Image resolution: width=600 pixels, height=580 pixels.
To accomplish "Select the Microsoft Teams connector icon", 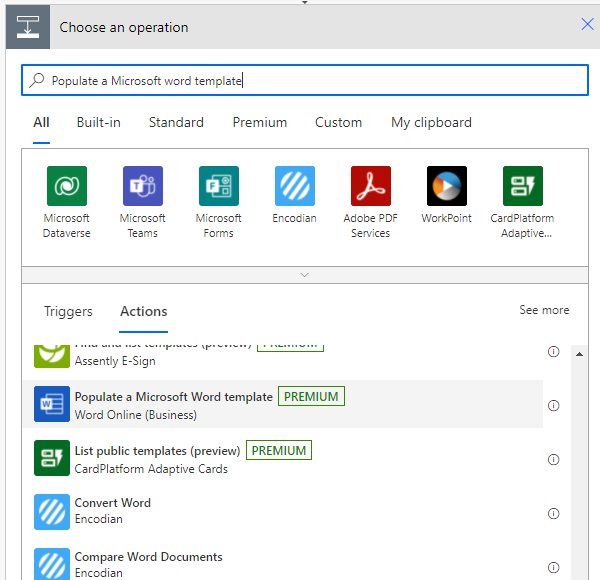I will pos(143,186).
